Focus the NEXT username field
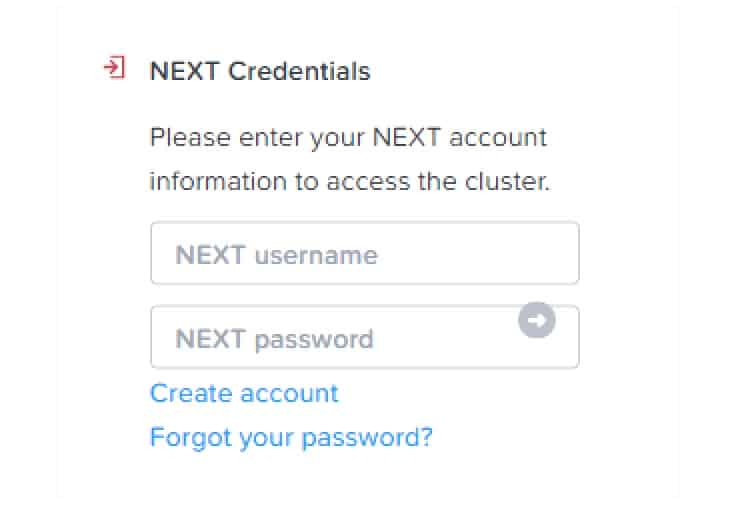The width and height of the screenshot is (736, 508). pos(365,254)
